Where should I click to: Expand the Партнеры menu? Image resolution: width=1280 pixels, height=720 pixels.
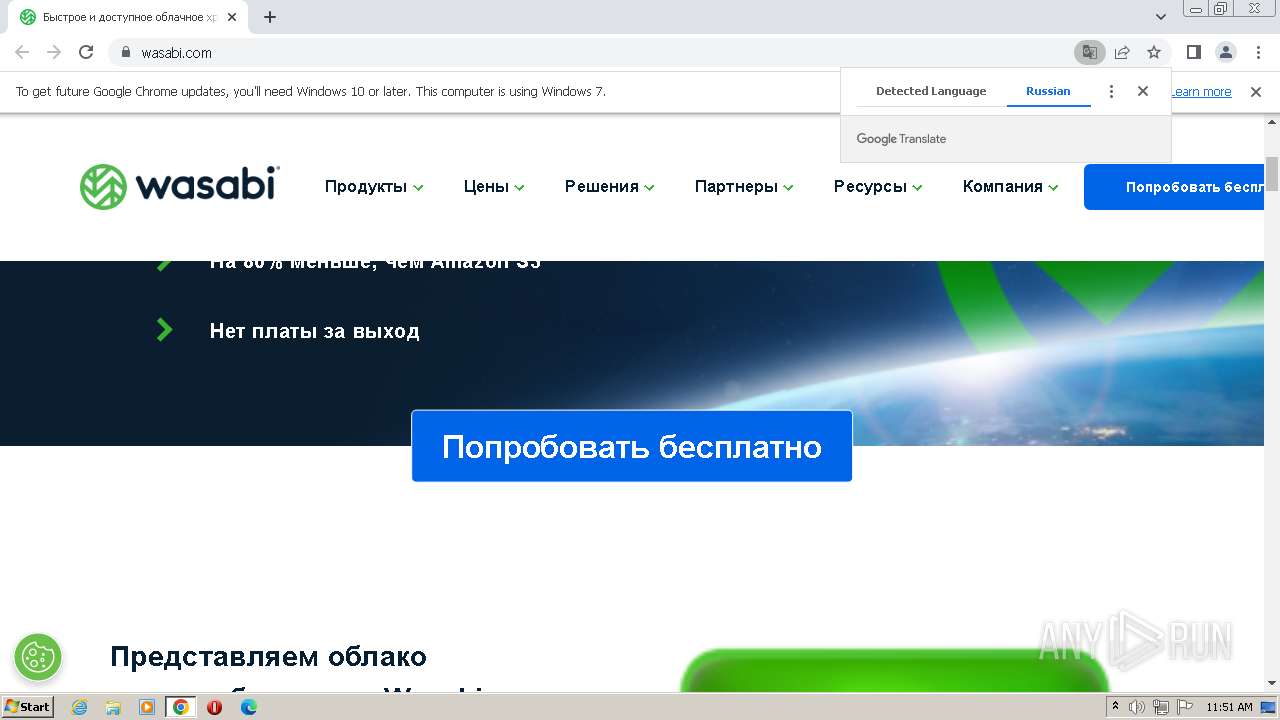[744, 187]
